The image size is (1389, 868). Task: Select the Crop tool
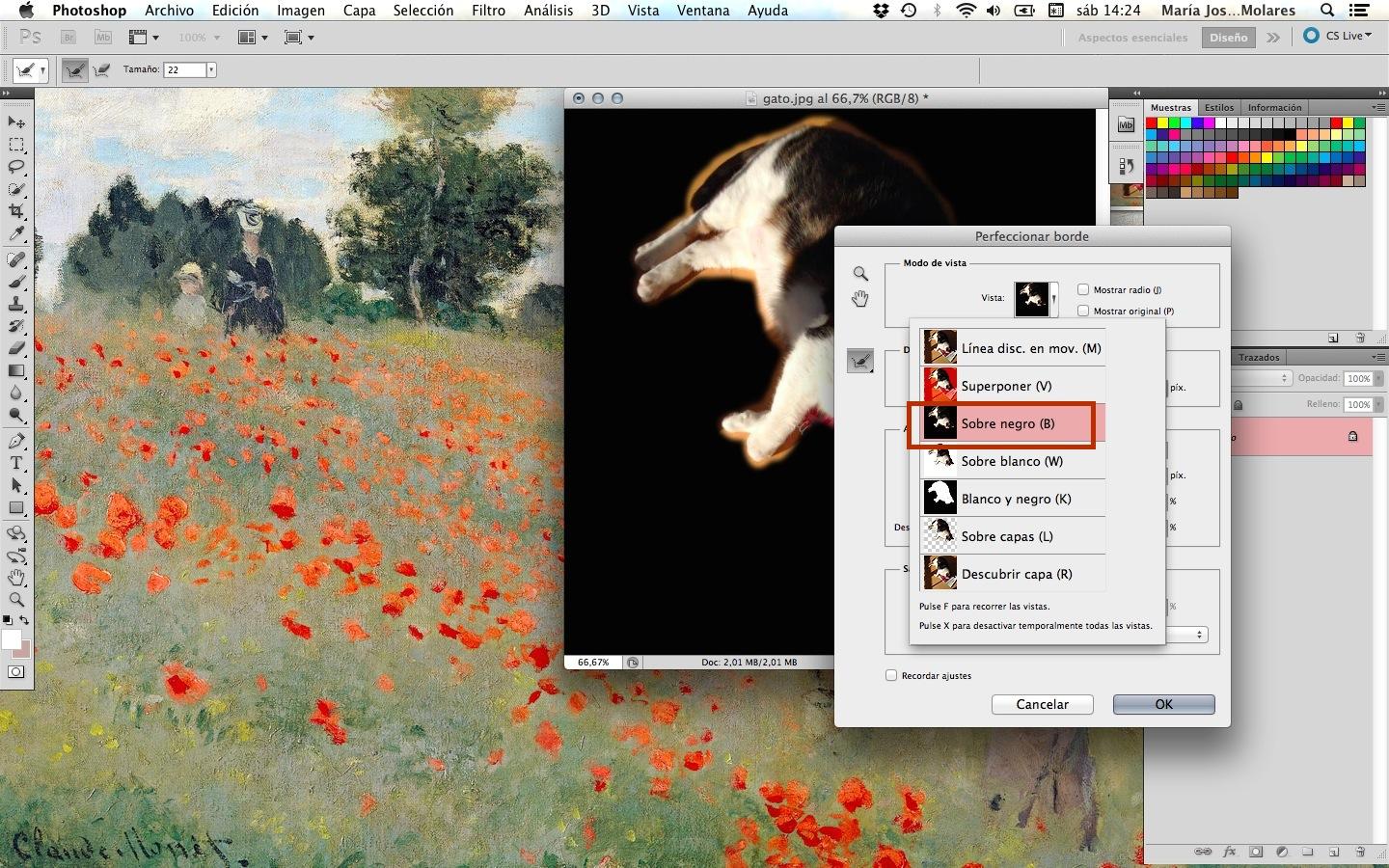click(16, 211)
